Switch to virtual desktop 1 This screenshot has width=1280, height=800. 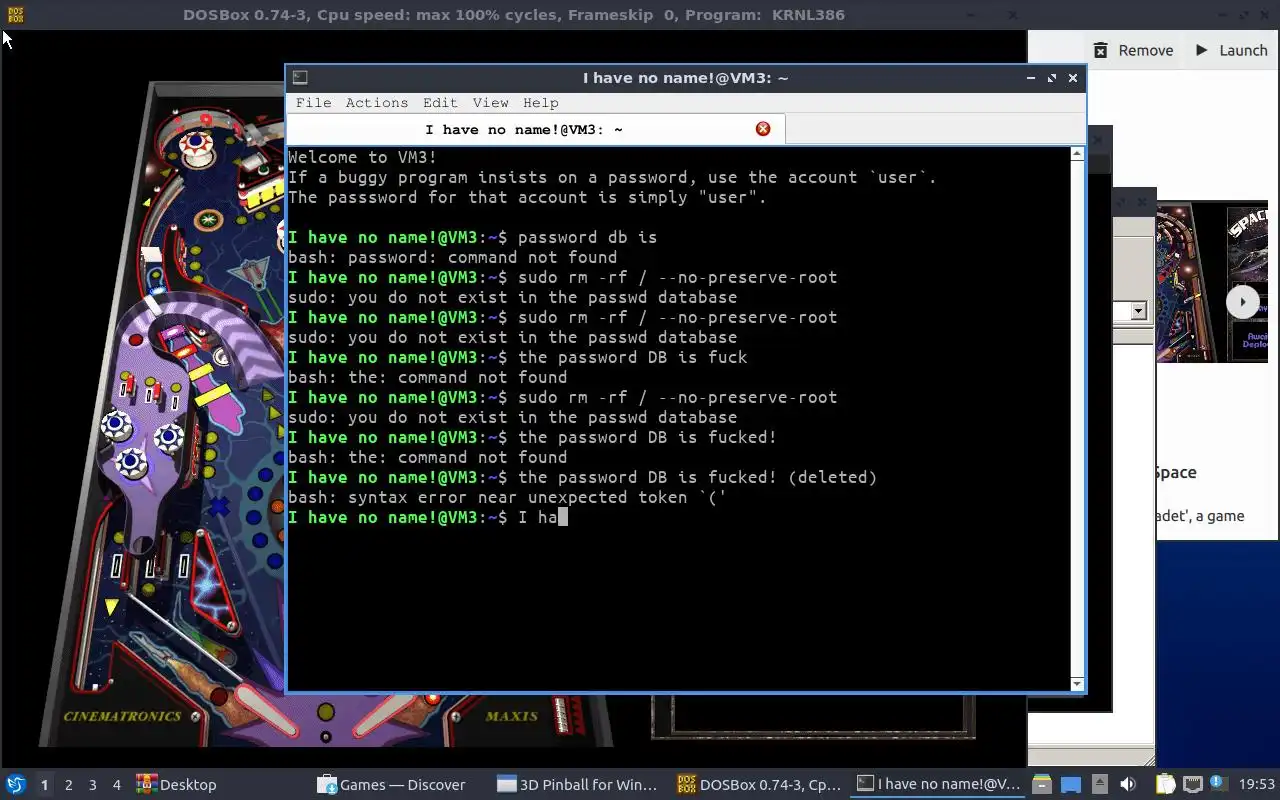click(44, 785)
